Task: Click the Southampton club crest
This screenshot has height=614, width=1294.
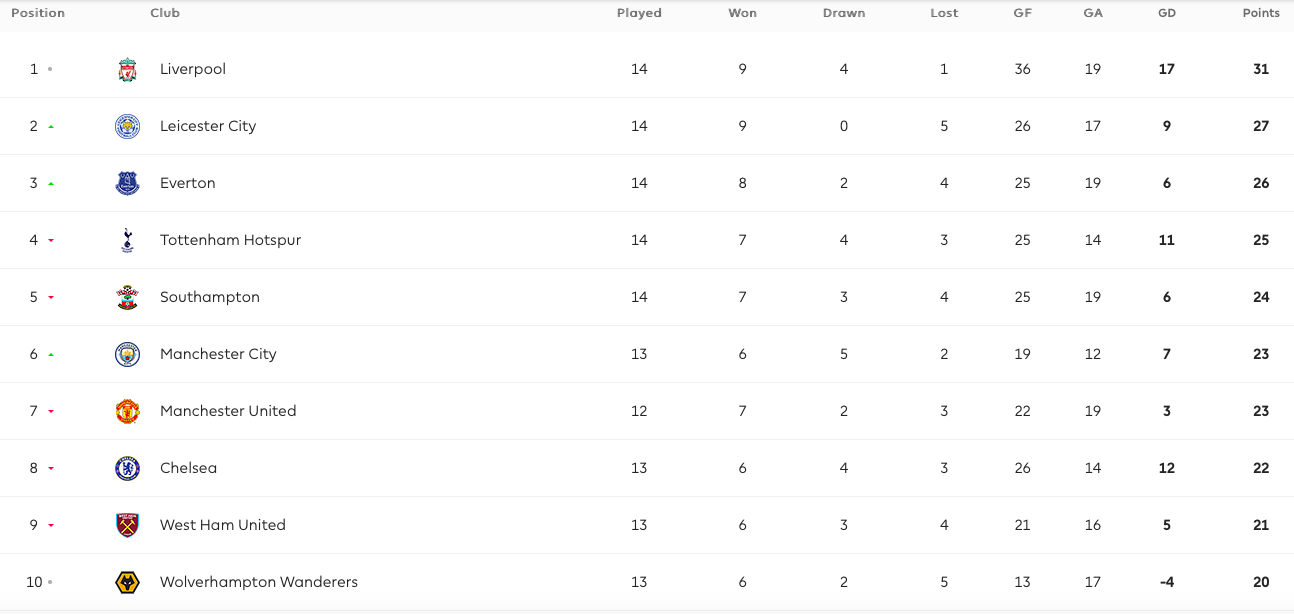Action: (x=127, y=298)
